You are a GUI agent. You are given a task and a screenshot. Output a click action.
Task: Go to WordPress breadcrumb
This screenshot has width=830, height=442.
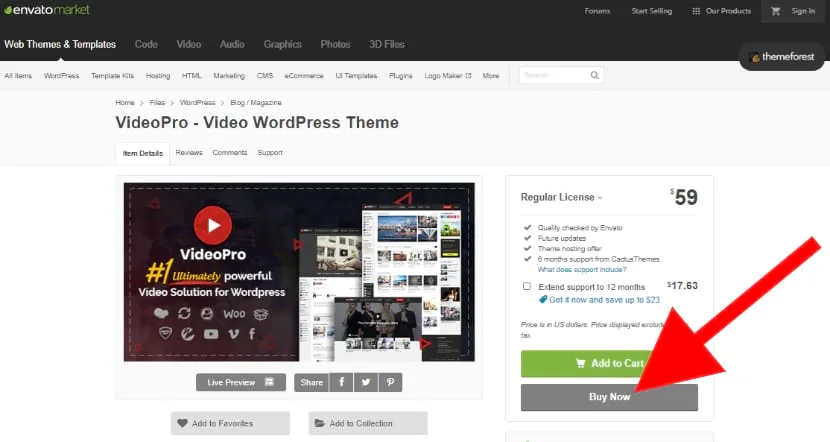click(197, 103)
